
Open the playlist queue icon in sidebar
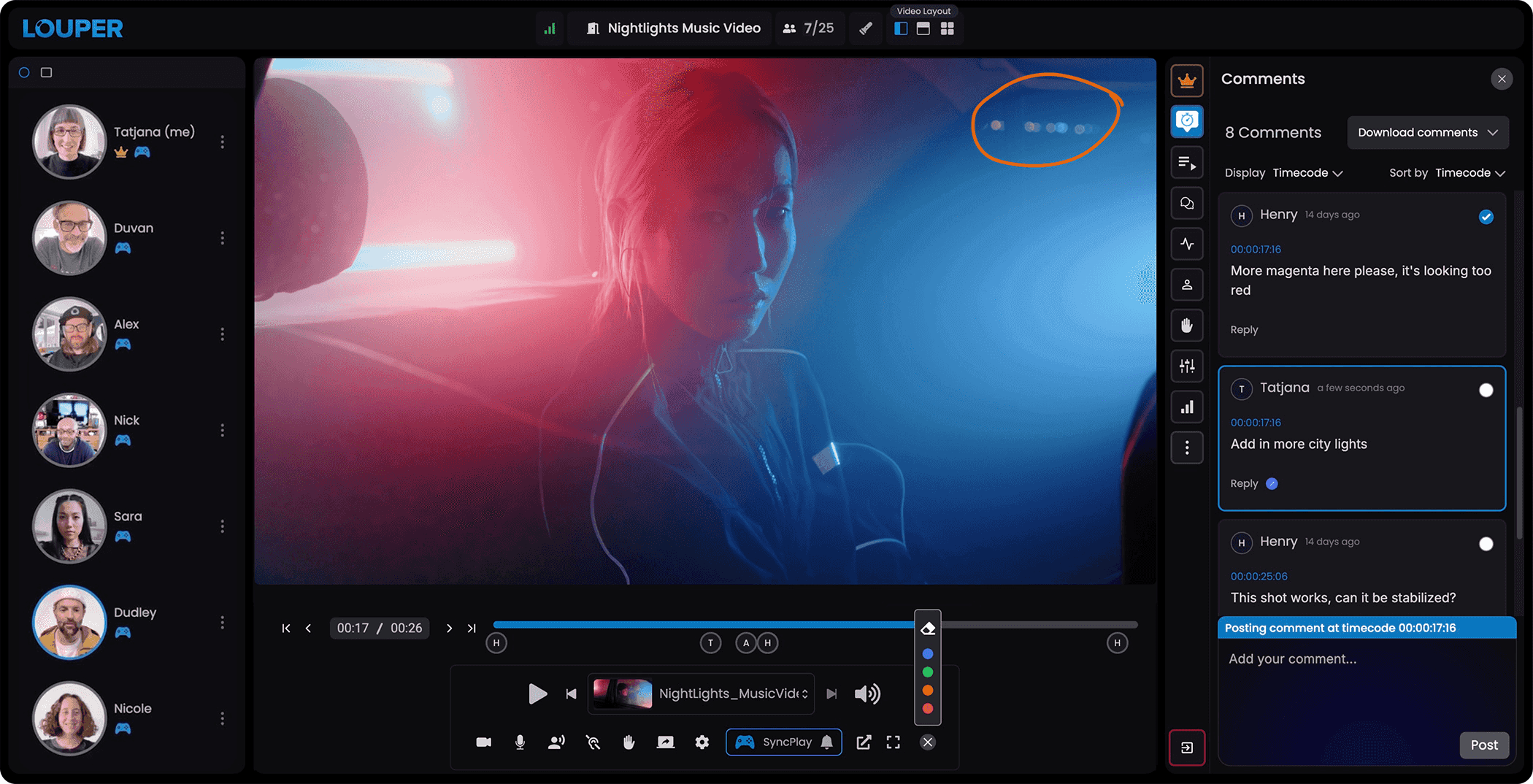tap(1187, 163)
